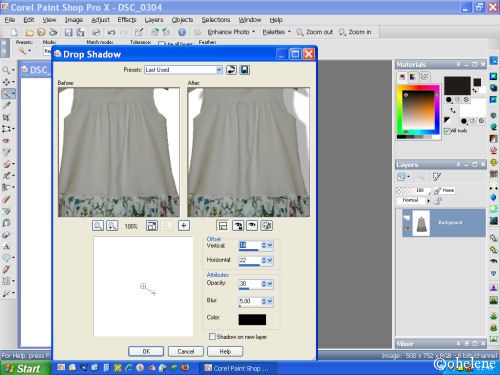The height and width of the screenshot is (375, 500).
Task: Click the New file icon in main toolbar
Action: click(14, 32)
